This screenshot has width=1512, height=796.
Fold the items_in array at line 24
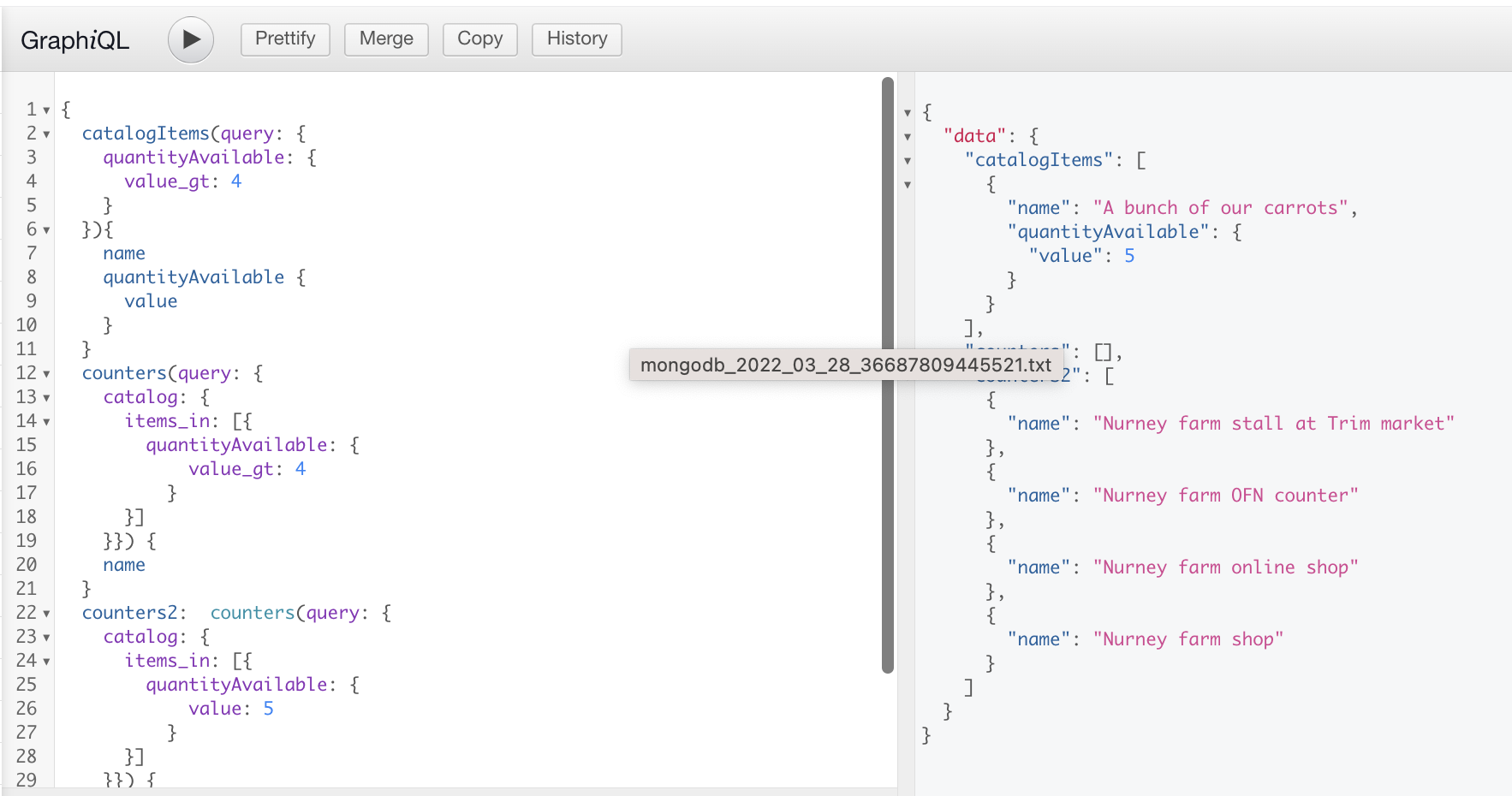pos(46,662)
